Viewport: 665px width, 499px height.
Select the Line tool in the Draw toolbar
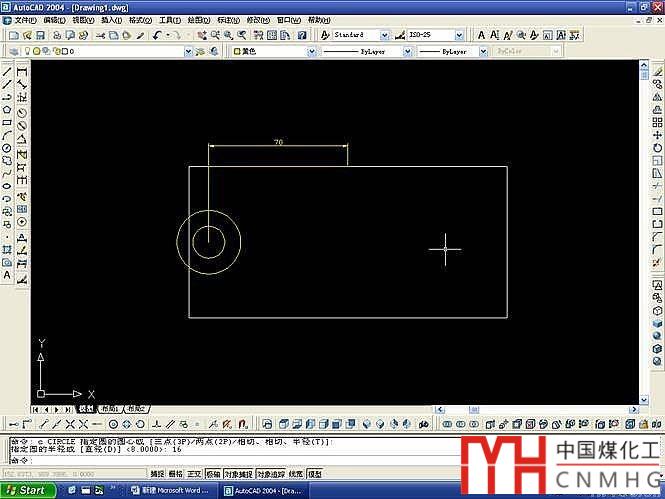pos(7,72)
